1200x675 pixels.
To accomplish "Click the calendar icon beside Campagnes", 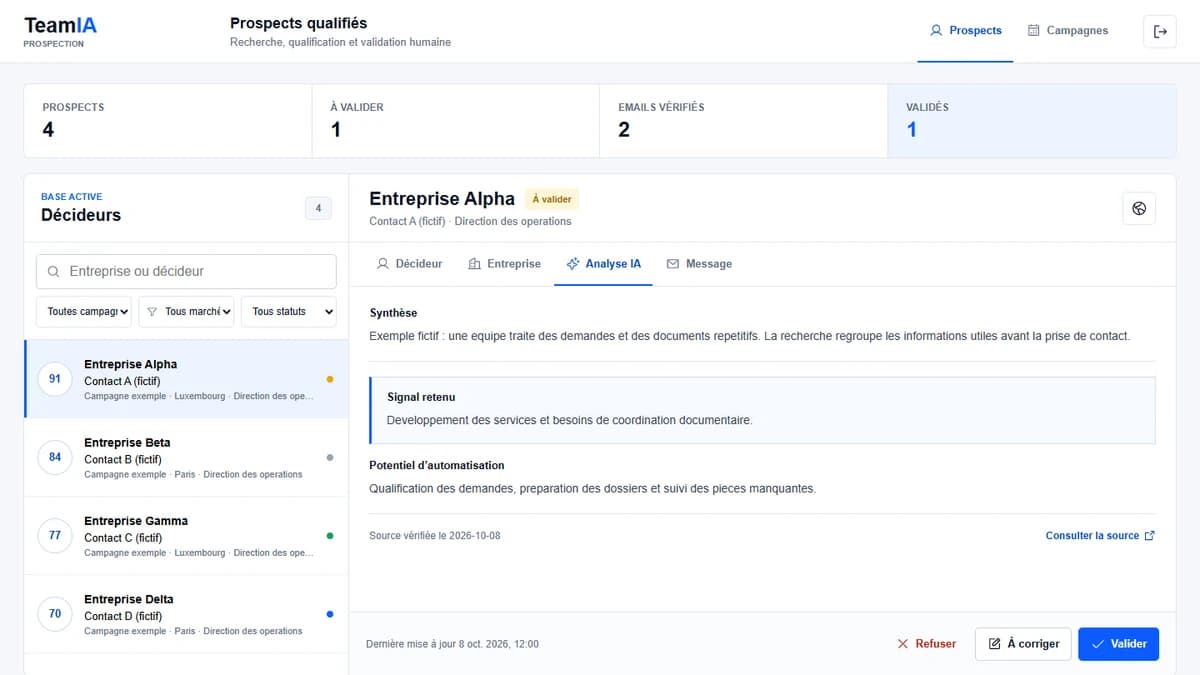I will 1034,31.
